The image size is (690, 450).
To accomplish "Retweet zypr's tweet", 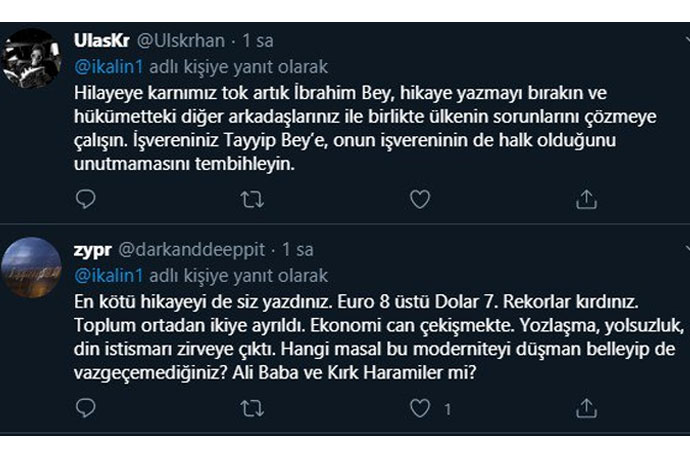I will (x=253, y=408).
